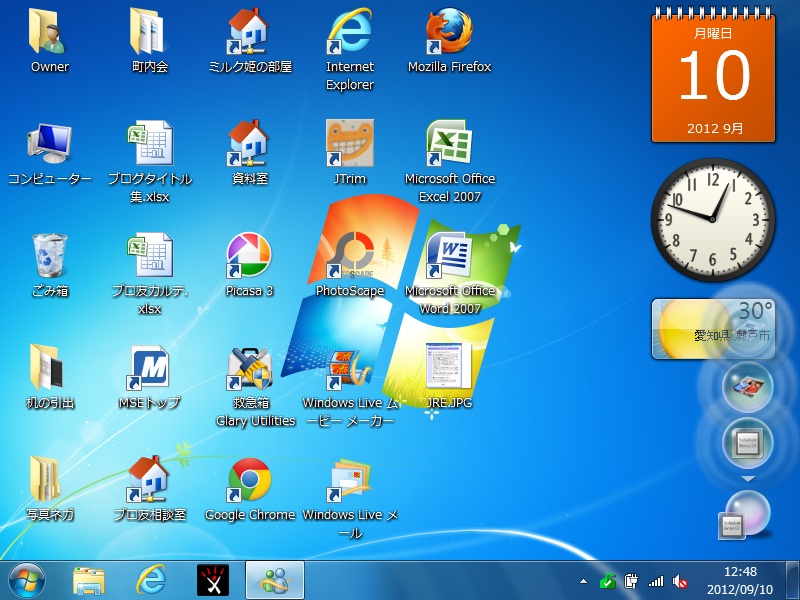Open the 30° weather gadget
This screenshot has width=800, height=600.
(713, 329)
